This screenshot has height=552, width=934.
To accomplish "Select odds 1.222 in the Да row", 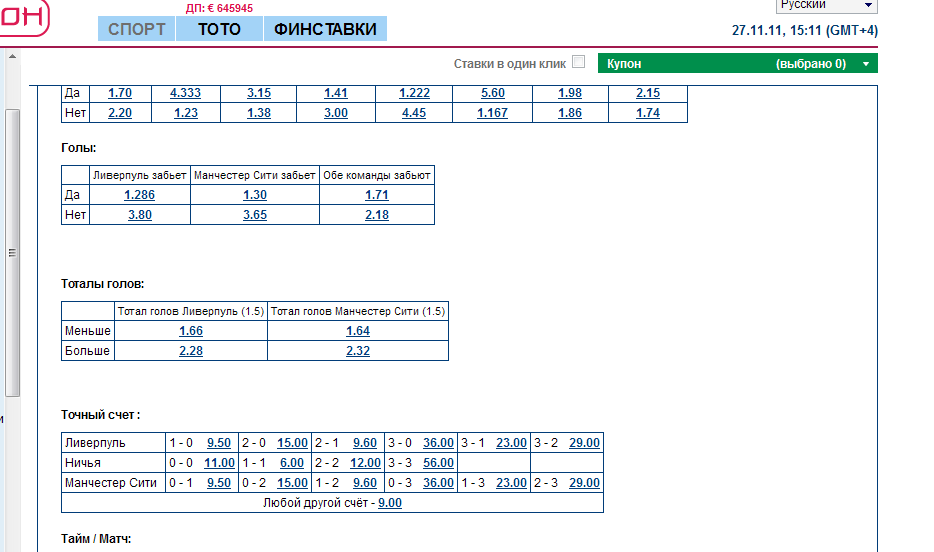I will (414, 93).
